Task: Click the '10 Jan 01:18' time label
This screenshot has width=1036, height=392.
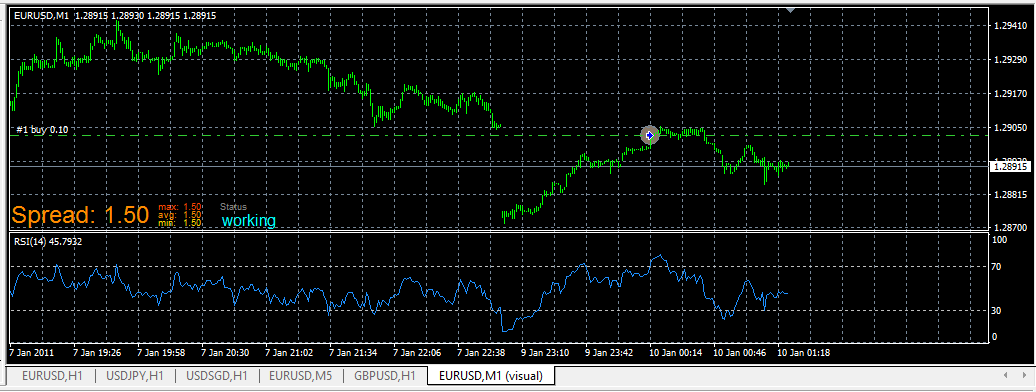Action: [x=804, y=353]
